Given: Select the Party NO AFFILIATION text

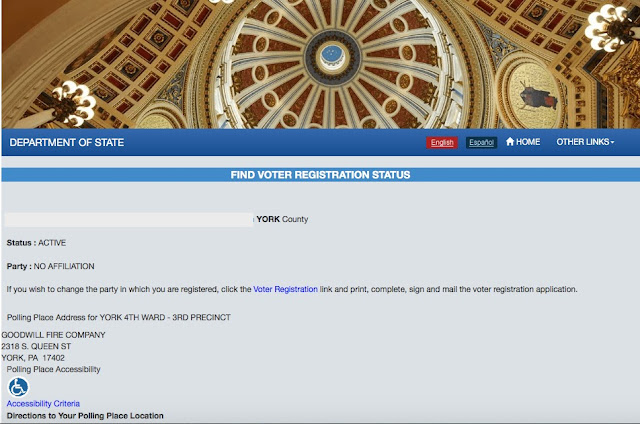Looking at the screenshot, I should (51, 266).
